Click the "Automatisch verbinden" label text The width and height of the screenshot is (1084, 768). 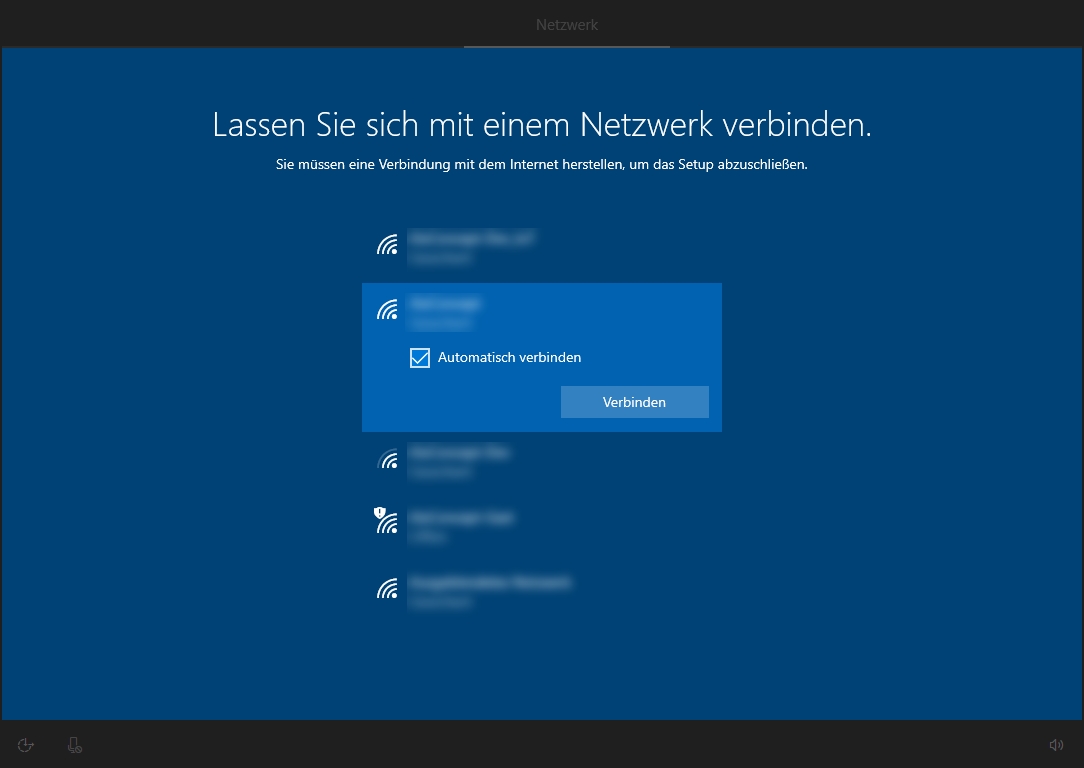(x=509, y=358)
